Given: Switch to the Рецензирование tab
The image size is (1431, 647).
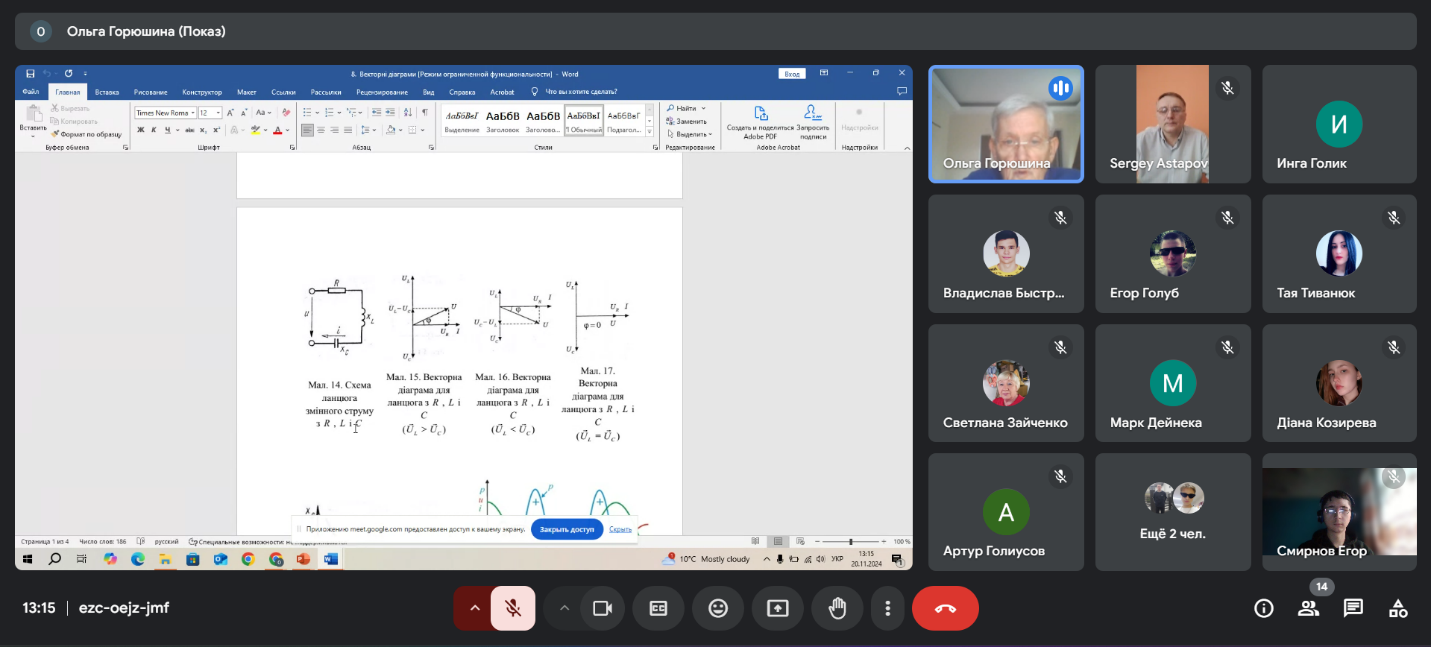Looking at the screenshot, I should tap(382, 92).
